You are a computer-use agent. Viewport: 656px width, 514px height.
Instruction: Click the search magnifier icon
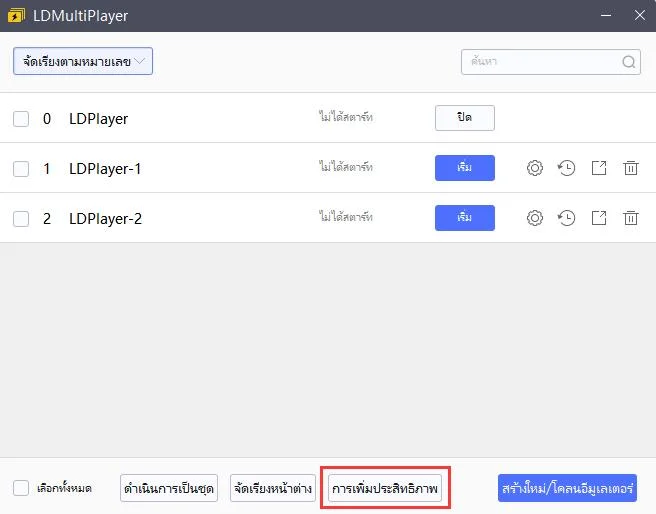pos(628,62)
